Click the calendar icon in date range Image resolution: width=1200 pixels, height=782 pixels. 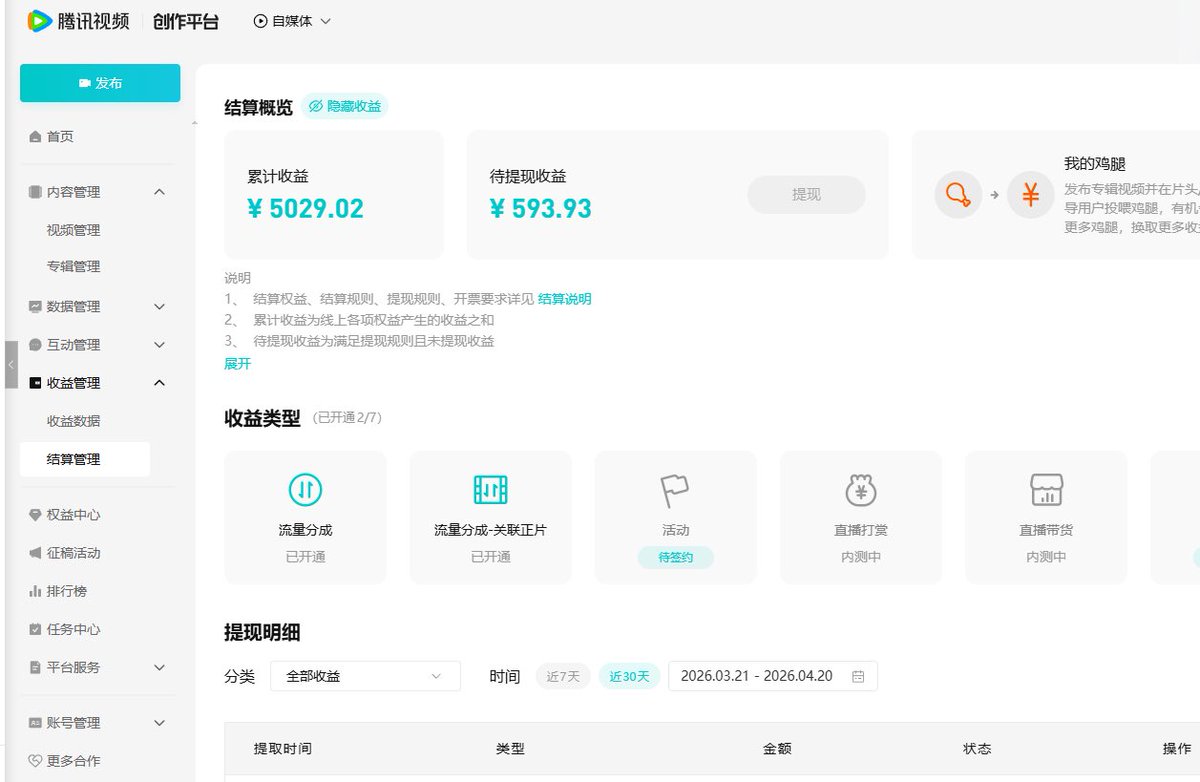[858, 677]
